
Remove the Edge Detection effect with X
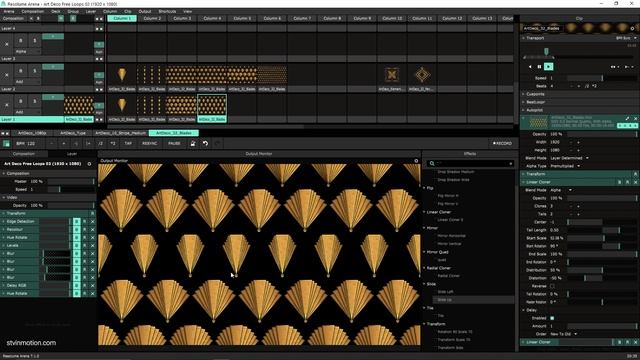coord(92,222)
